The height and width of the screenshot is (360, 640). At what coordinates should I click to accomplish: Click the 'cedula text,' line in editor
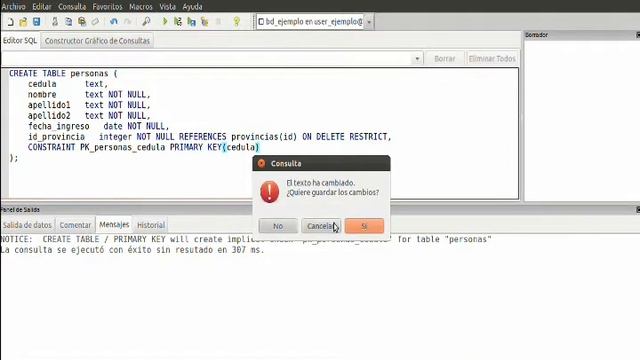point(68,84)
